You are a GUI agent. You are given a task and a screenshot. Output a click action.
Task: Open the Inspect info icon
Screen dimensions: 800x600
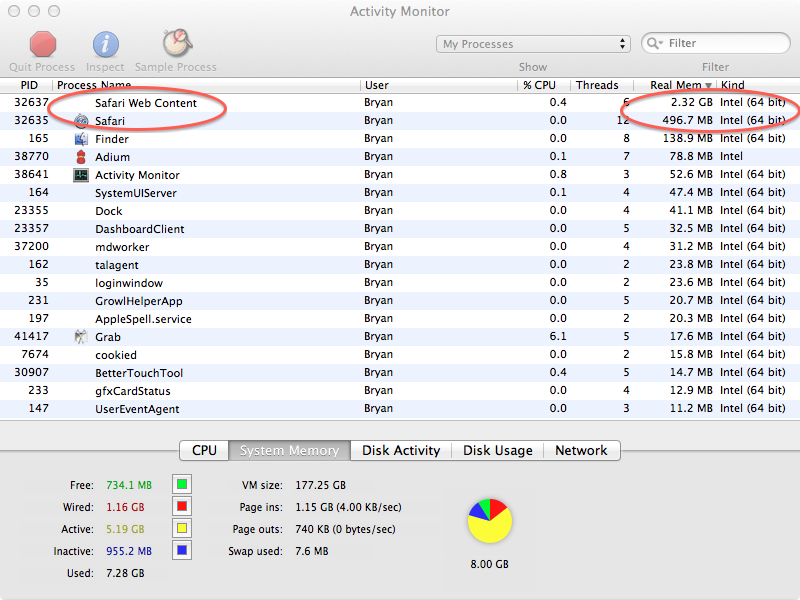(x=106, y=44)
